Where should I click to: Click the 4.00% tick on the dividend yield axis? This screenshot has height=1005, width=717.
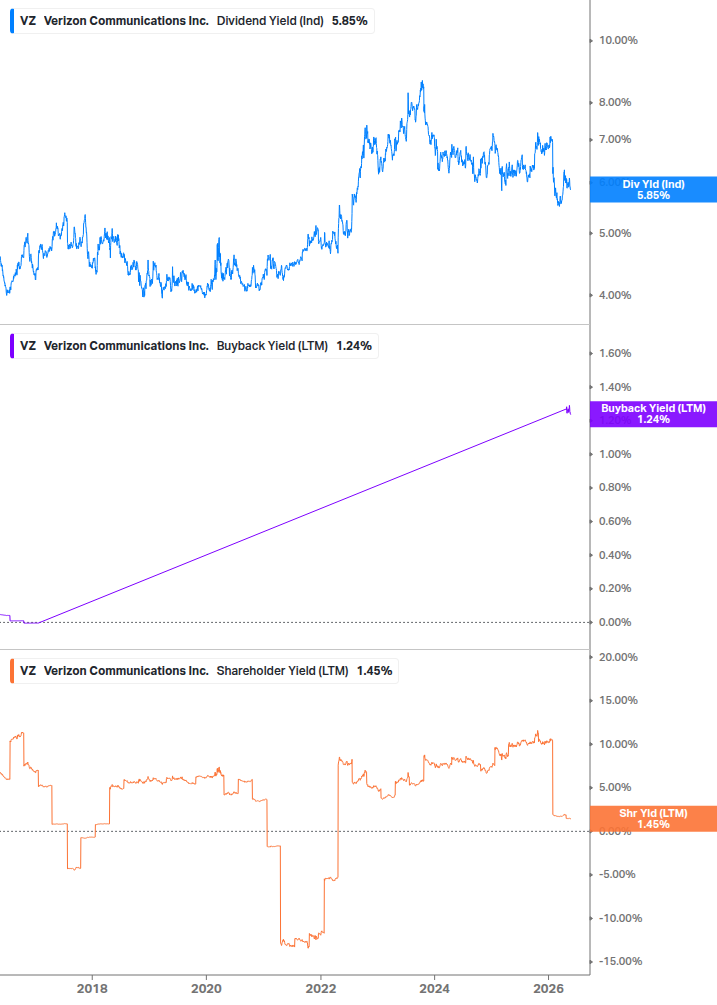(x=615, y=295)
